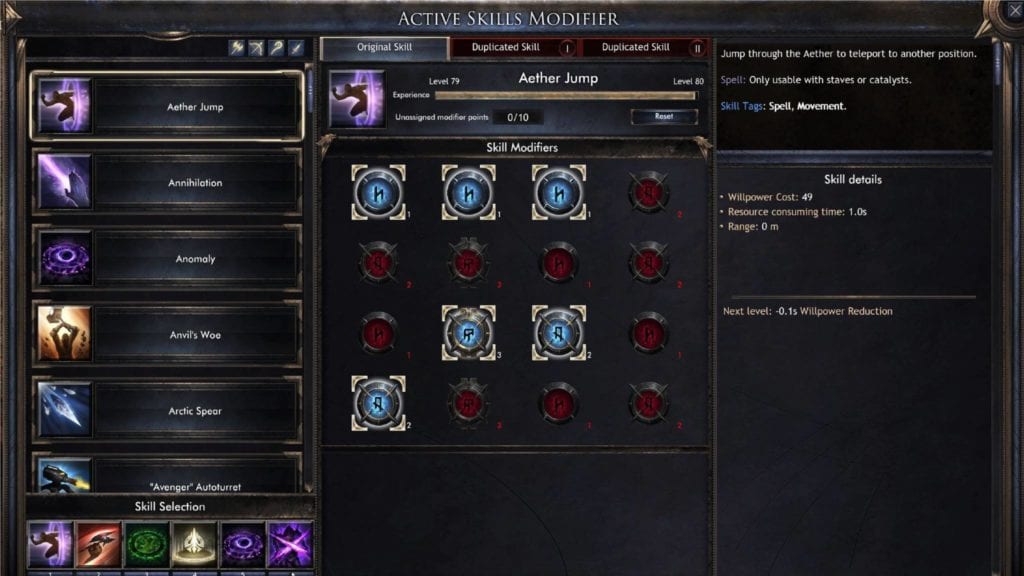Screen dimensions: 1024x576
Task: Click the Reset modifier points button
Action: click(664, 116)
